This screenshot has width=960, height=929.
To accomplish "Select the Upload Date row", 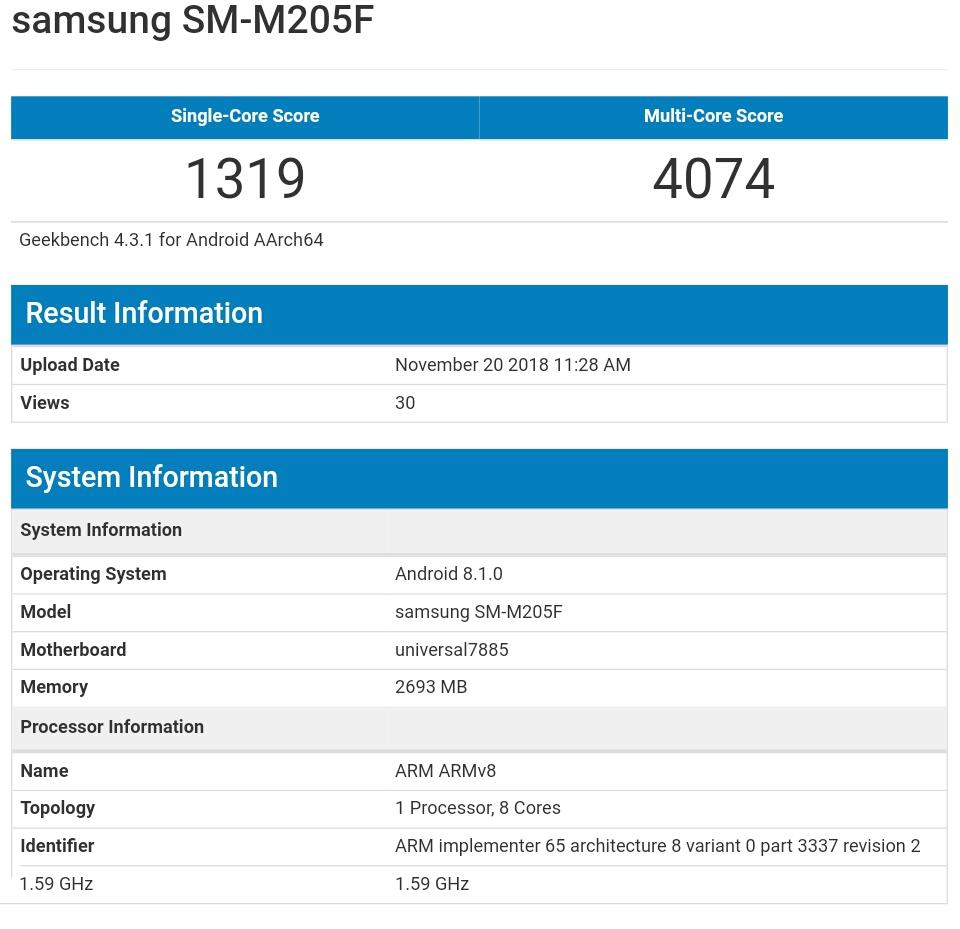I will pyautogui.click(x=69, y=364).
